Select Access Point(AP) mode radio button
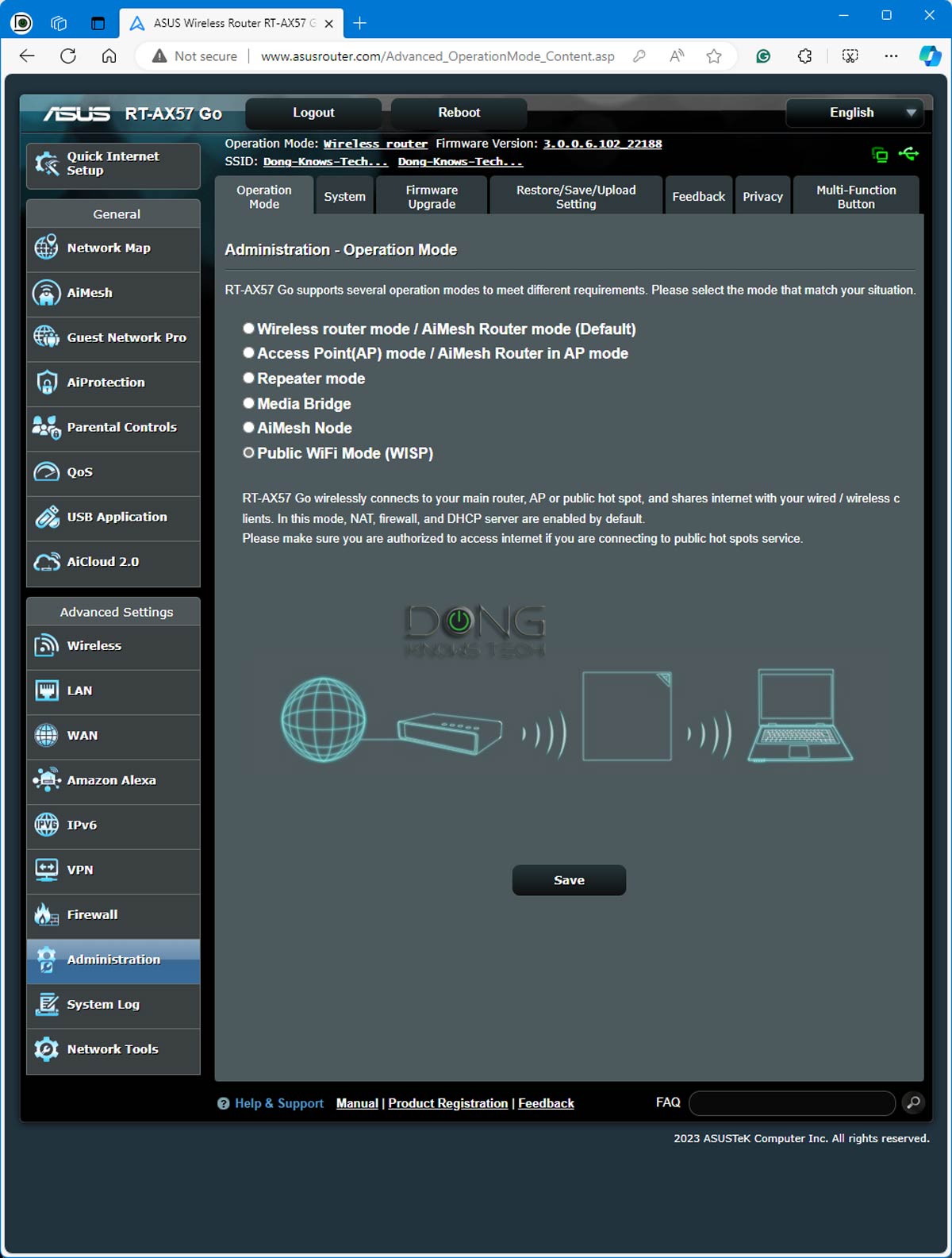 tap(248, 352)
